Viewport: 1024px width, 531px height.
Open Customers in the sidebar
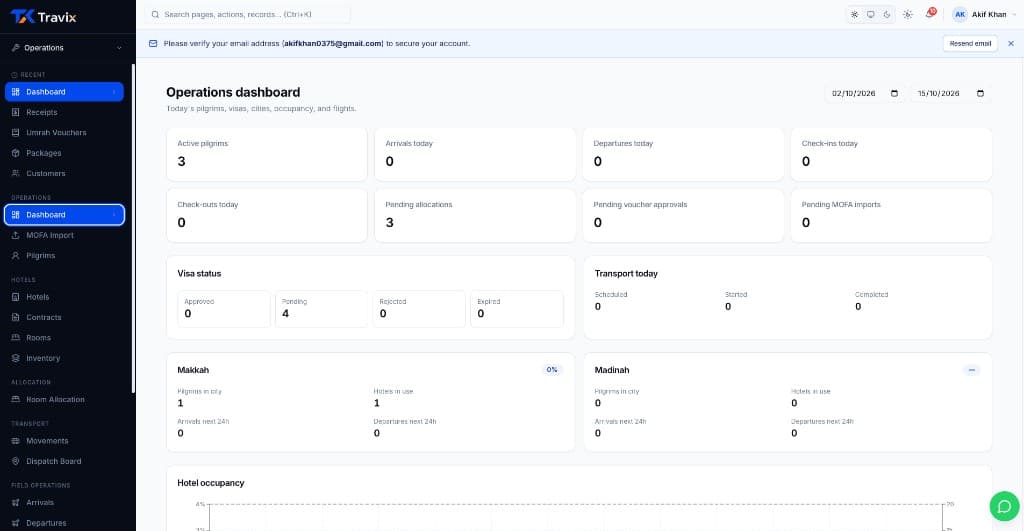pyautogui.click(x=64, y=173)
